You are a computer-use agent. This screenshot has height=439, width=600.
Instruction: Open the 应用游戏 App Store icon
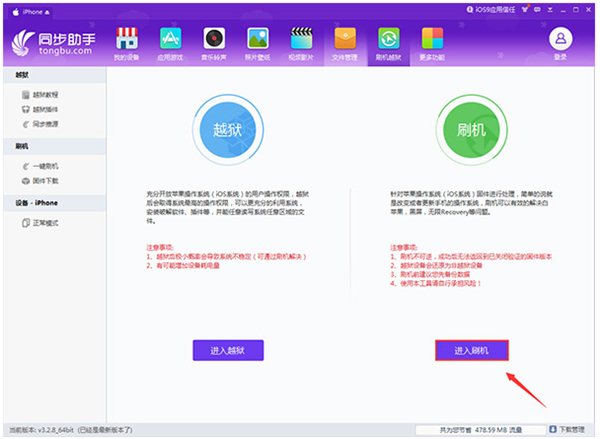[171, 39]
